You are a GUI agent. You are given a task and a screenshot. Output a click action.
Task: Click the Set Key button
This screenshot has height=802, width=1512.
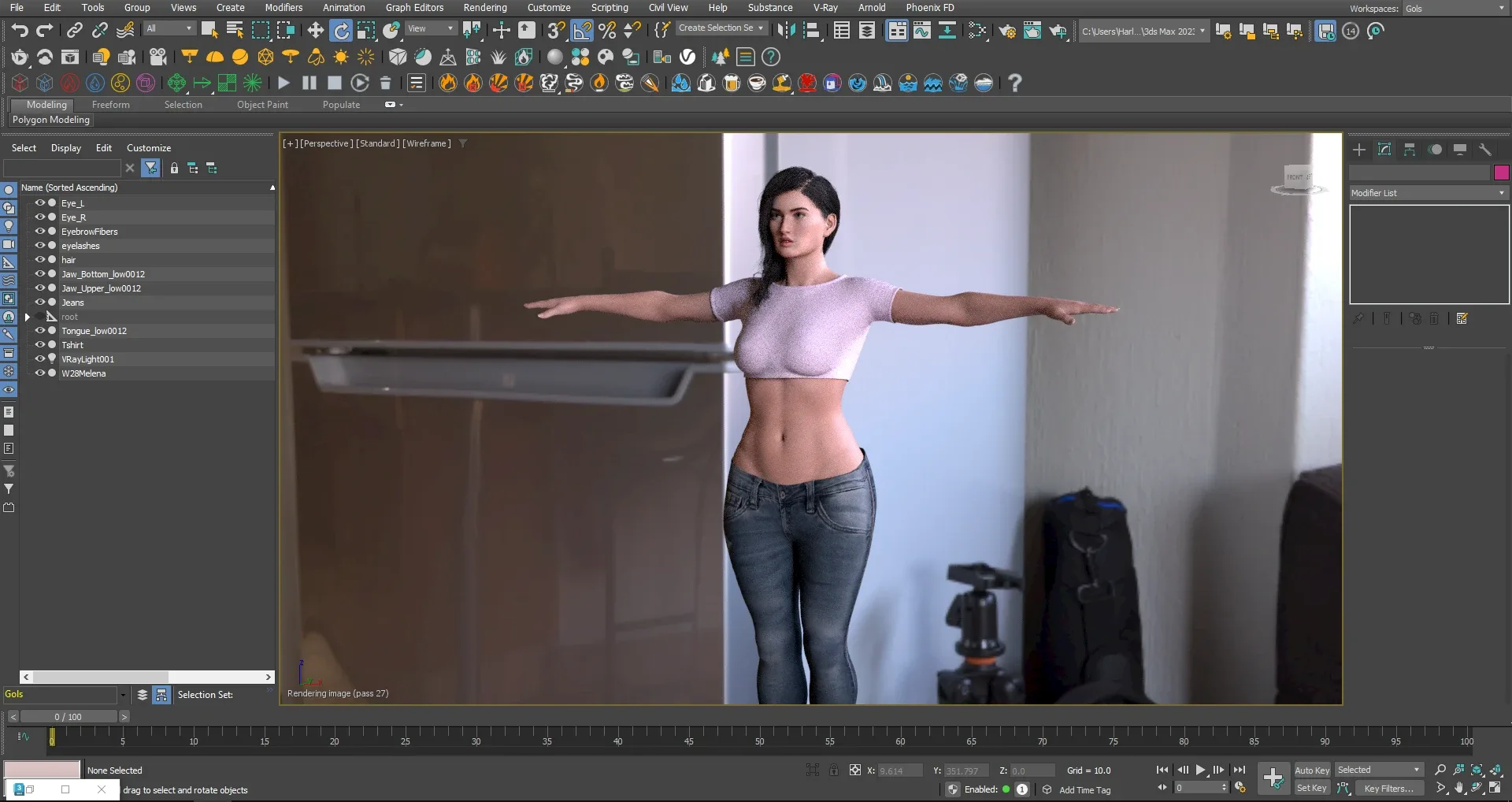1312,788
